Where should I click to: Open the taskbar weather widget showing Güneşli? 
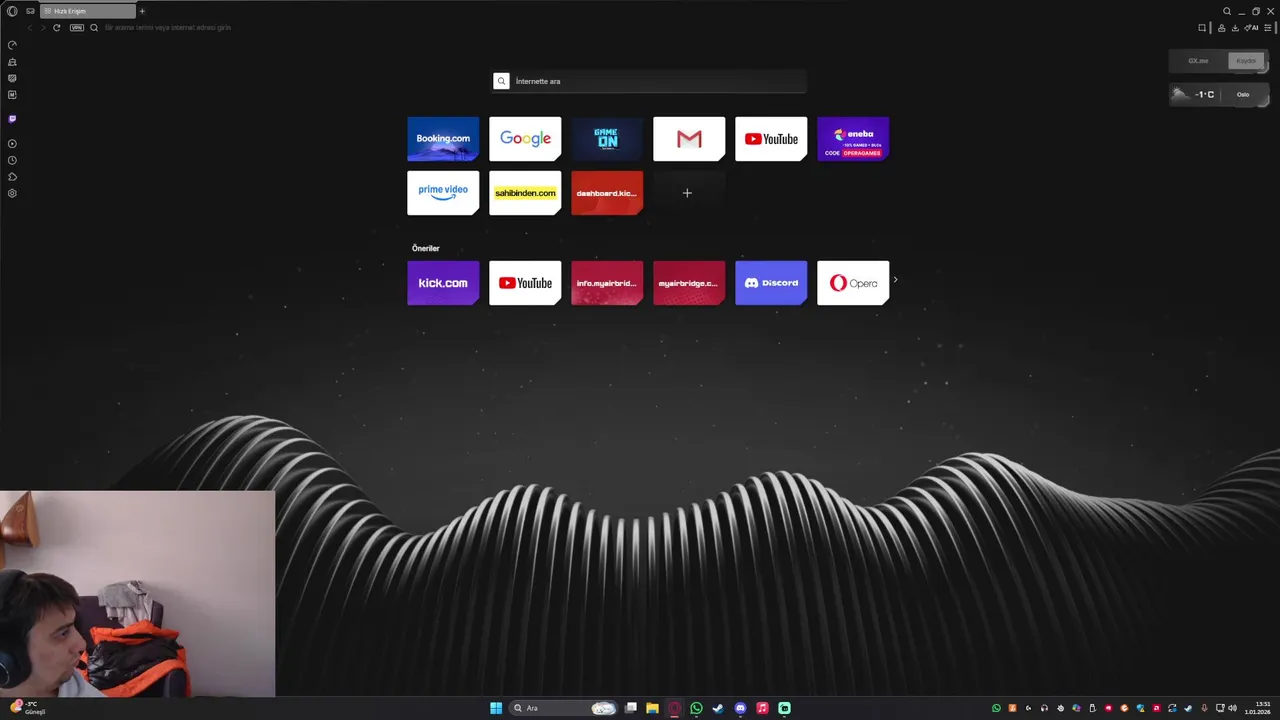pos(26,708)
